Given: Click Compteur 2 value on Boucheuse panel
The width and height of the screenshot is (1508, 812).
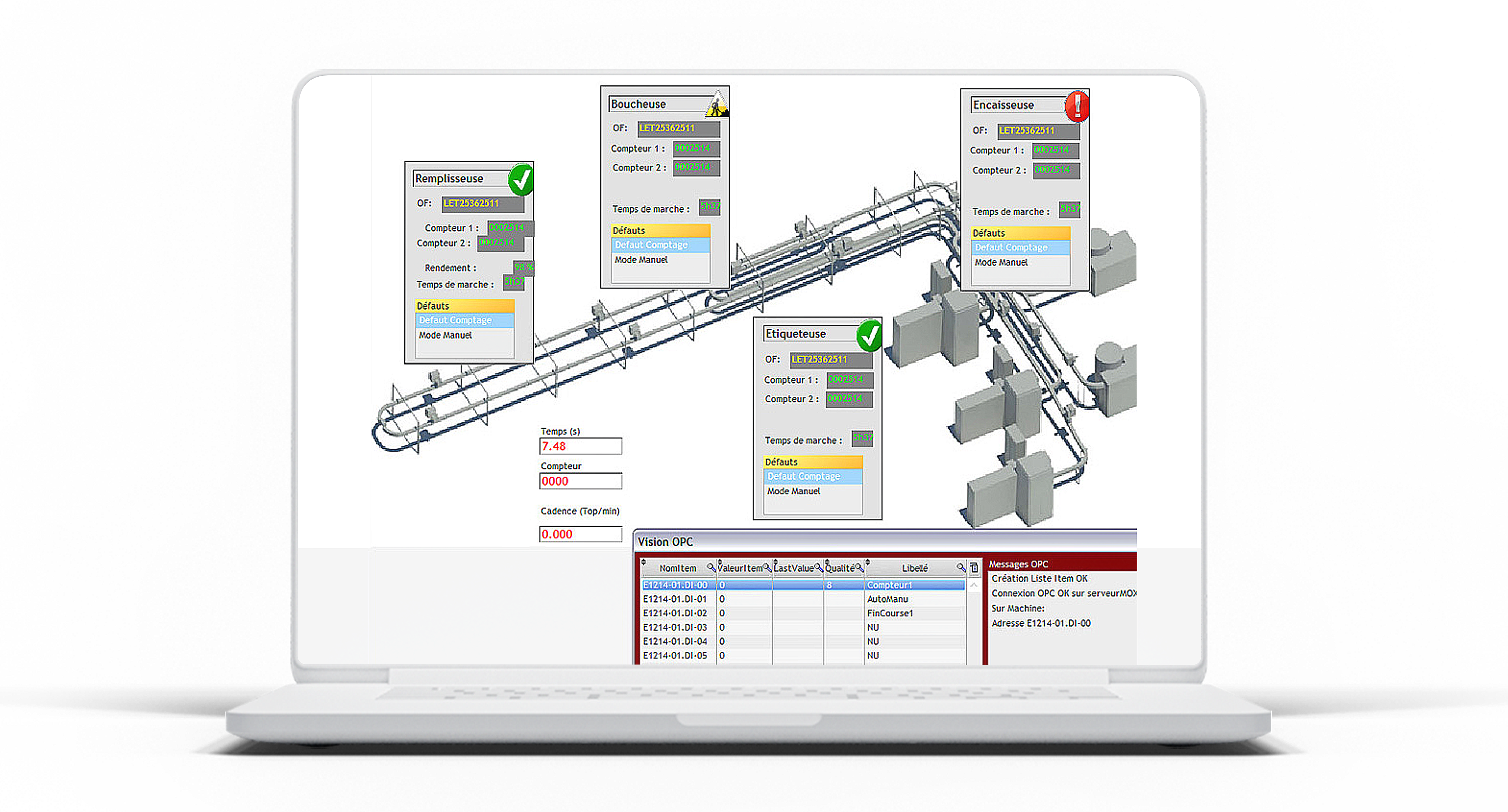Looking at the screenshot, I should (697, 167).
